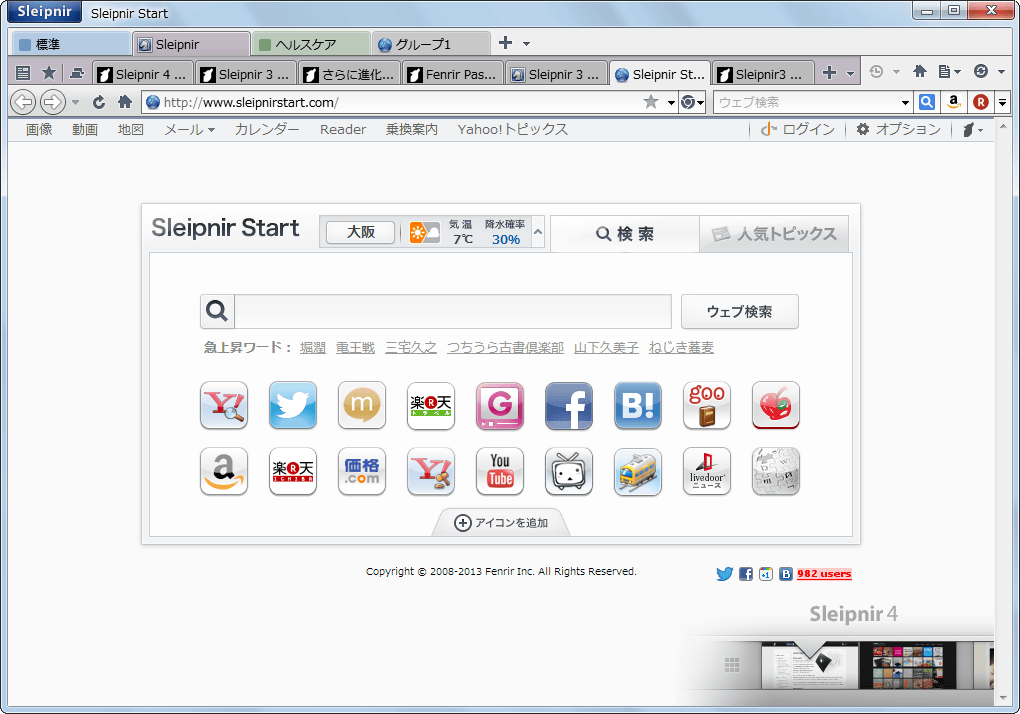This screenshot has height=714, width=1020.
Task: Select Amazon search engine in toolbar
Action: pos(954,102)
